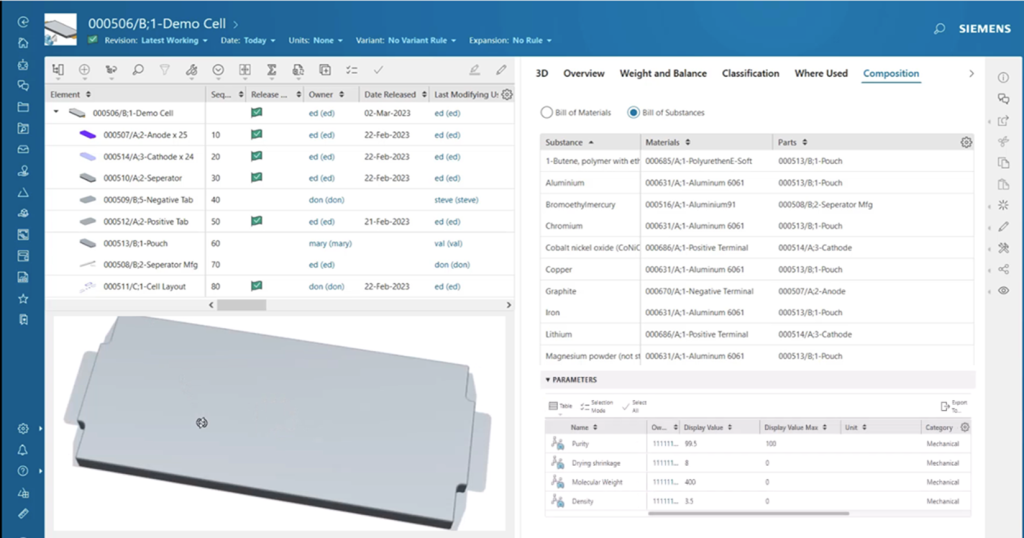Toggle Selection Mode in the Parameters toolbar
The height and width of the screenshot is (538, 1024).
(594, 406)
